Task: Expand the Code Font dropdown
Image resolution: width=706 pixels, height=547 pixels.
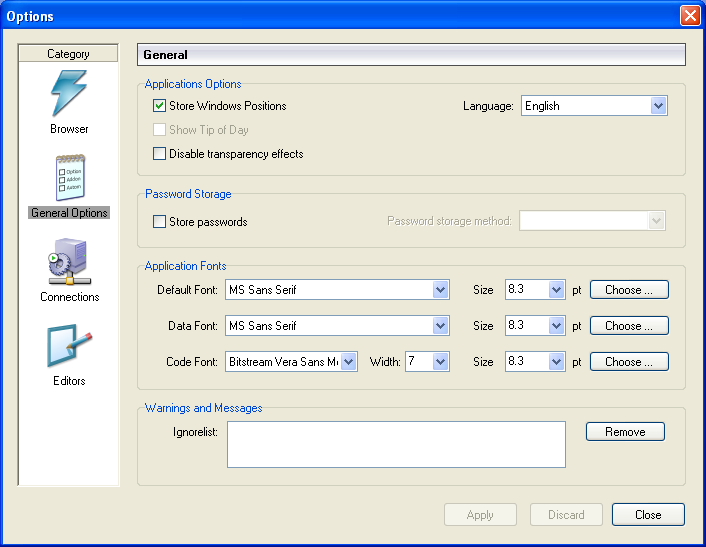Action: tap(349, 362)
